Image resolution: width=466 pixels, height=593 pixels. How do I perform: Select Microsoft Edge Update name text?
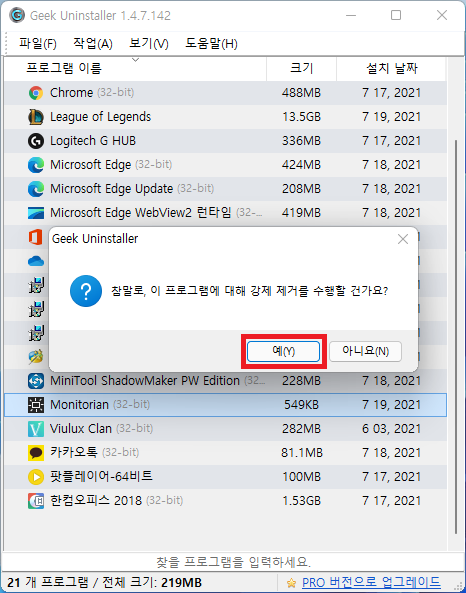click(x=112, y=189)
